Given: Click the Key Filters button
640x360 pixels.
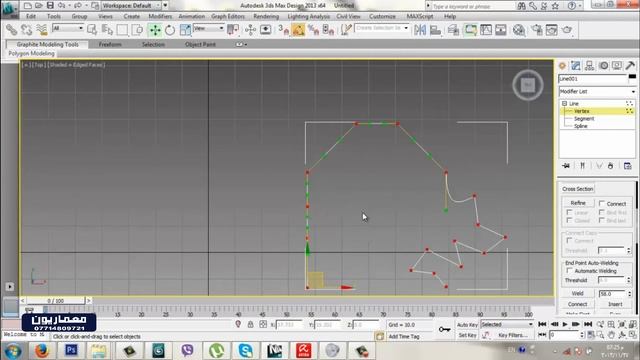Looking at the screenshot, I should pos(513,335).
